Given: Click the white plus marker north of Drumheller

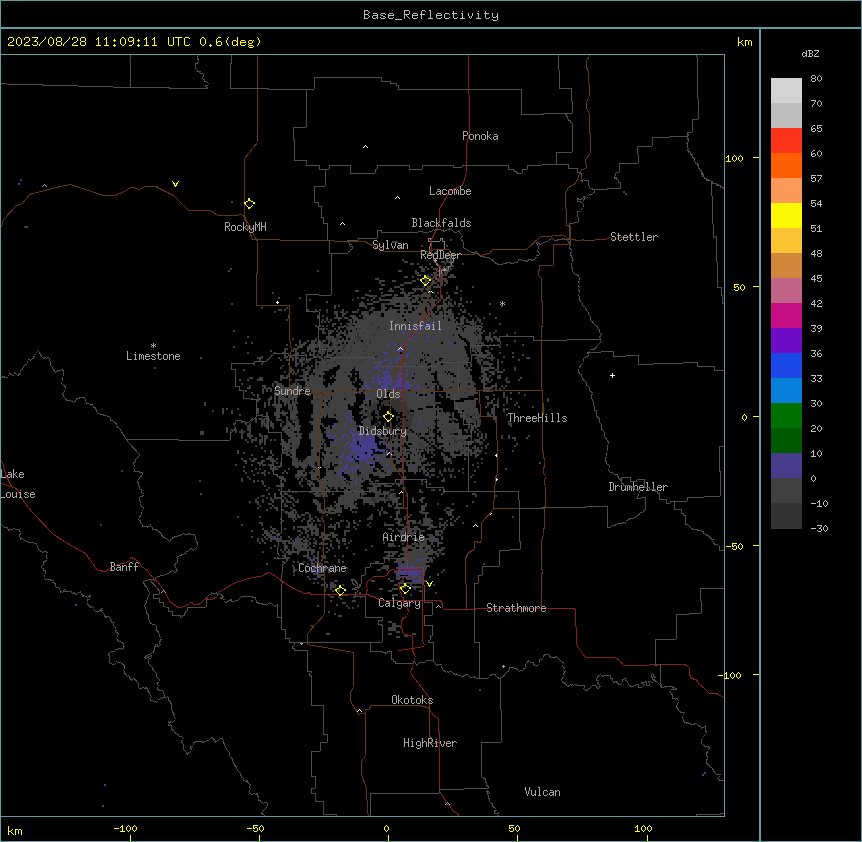Looking at the screenshot, I should [x=612, y=375].
